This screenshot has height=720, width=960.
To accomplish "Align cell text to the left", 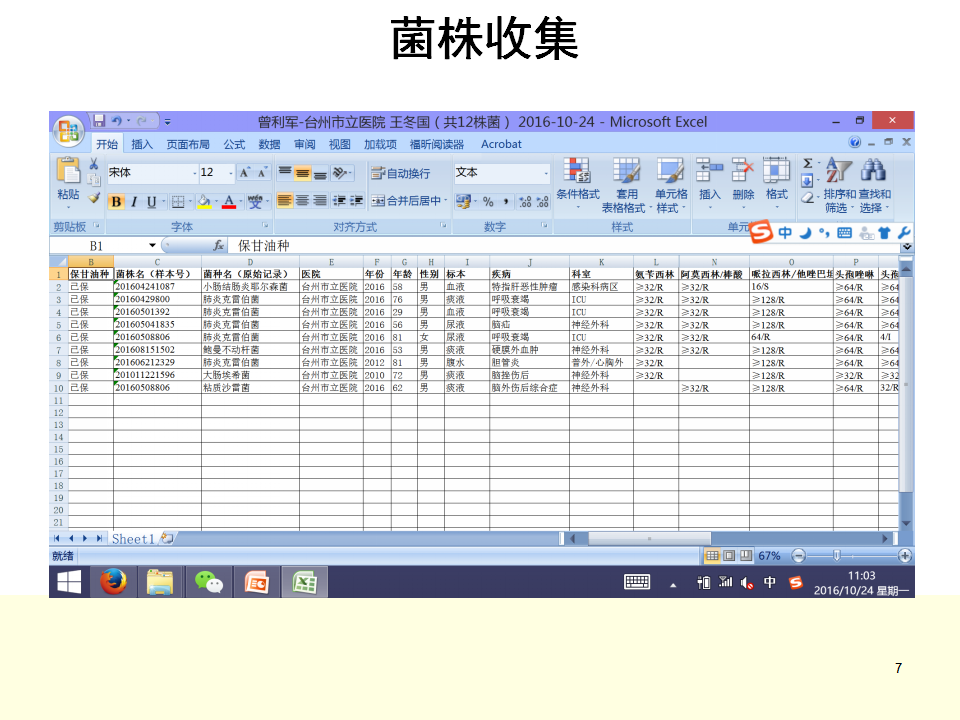I will point(285,201).
